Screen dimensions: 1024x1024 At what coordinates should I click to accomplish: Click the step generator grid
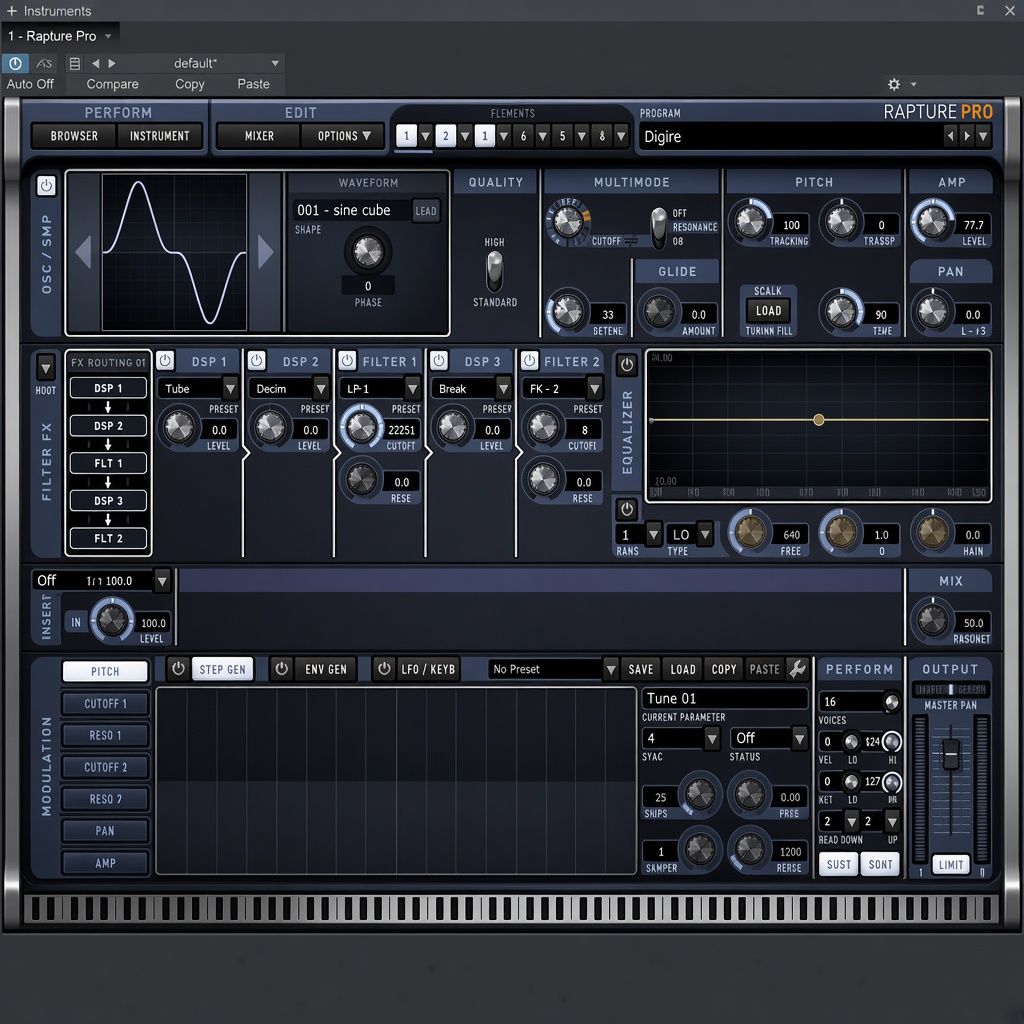(396, 780)
